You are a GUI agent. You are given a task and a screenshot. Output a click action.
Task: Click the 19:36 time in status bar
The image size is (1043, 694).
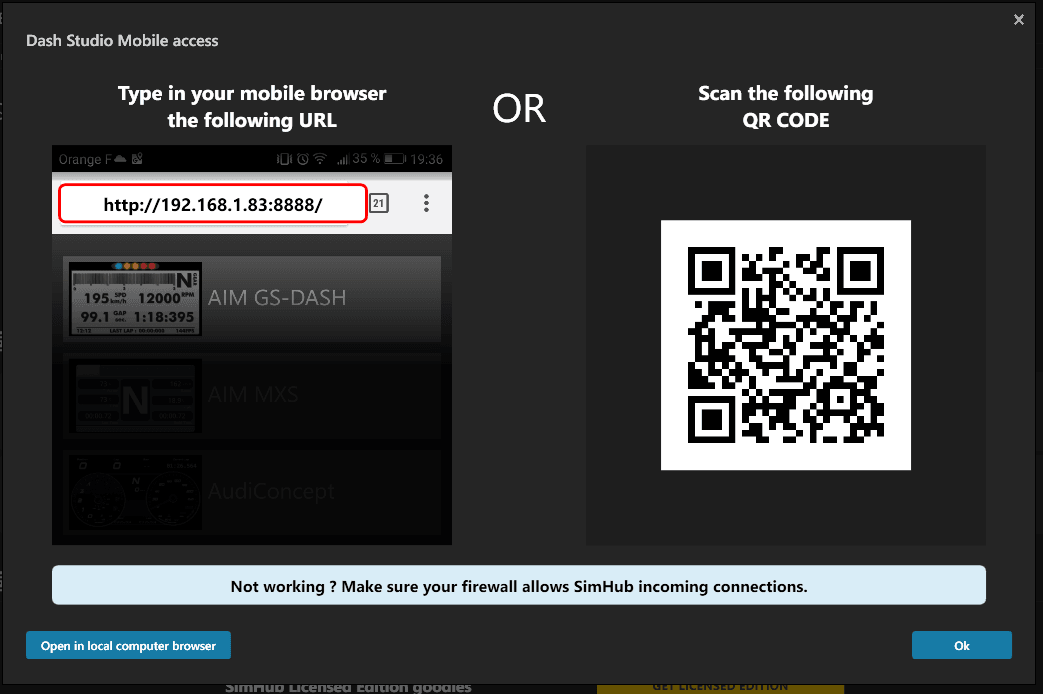[x=426, y=159]
